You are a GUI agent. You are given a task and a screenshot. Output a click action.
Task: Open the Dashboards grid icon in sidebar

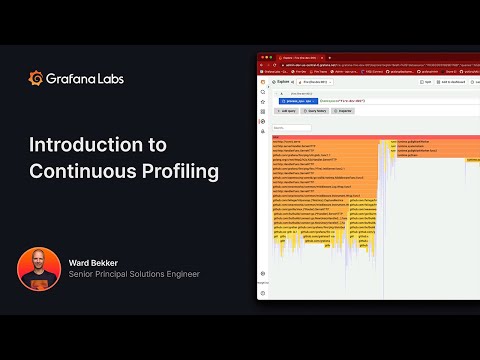[263, 111]
